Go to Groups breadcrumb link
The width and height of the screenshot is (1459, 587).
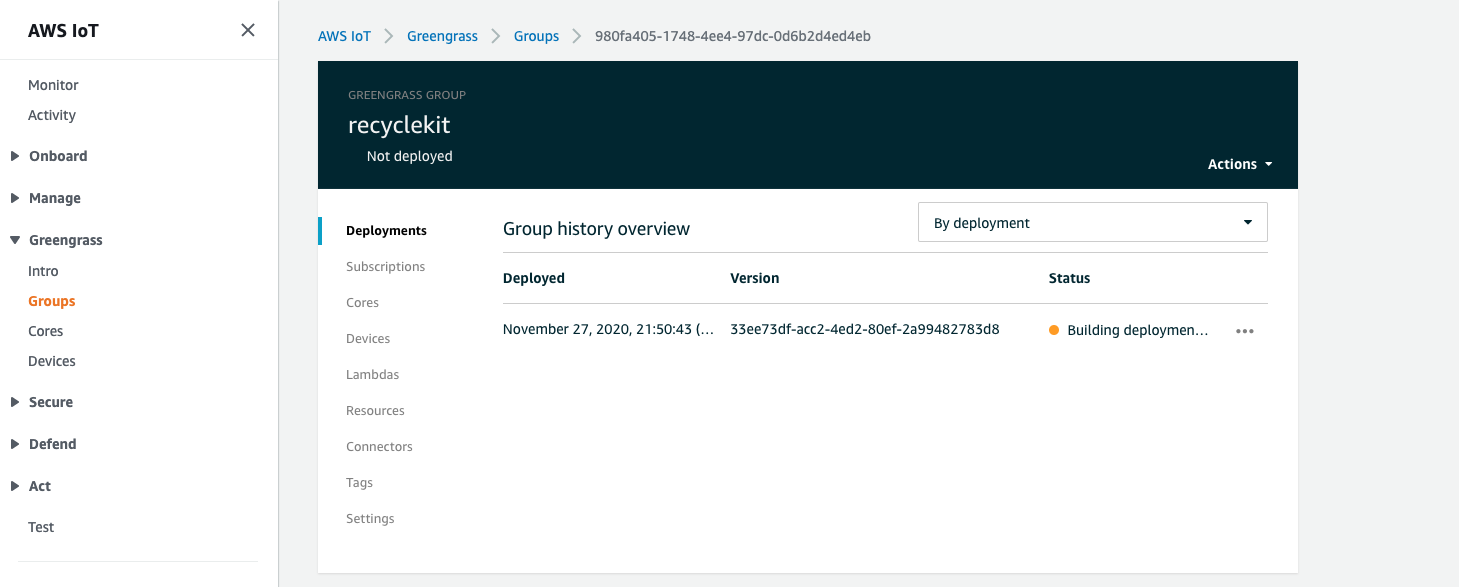point(536,36)
